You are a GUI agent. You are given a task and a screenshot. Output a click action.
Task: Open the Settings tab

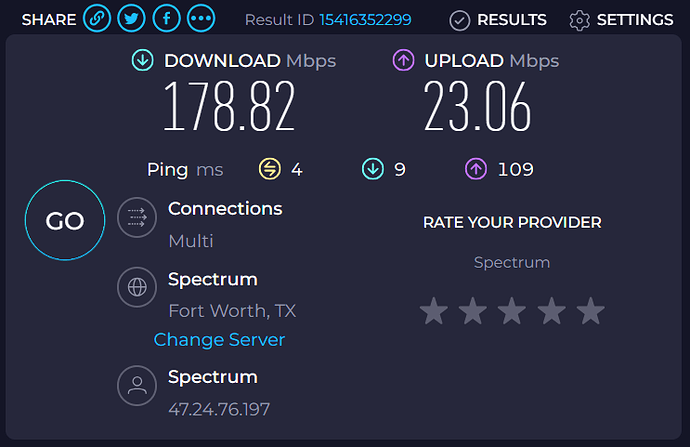pos(621,20)
